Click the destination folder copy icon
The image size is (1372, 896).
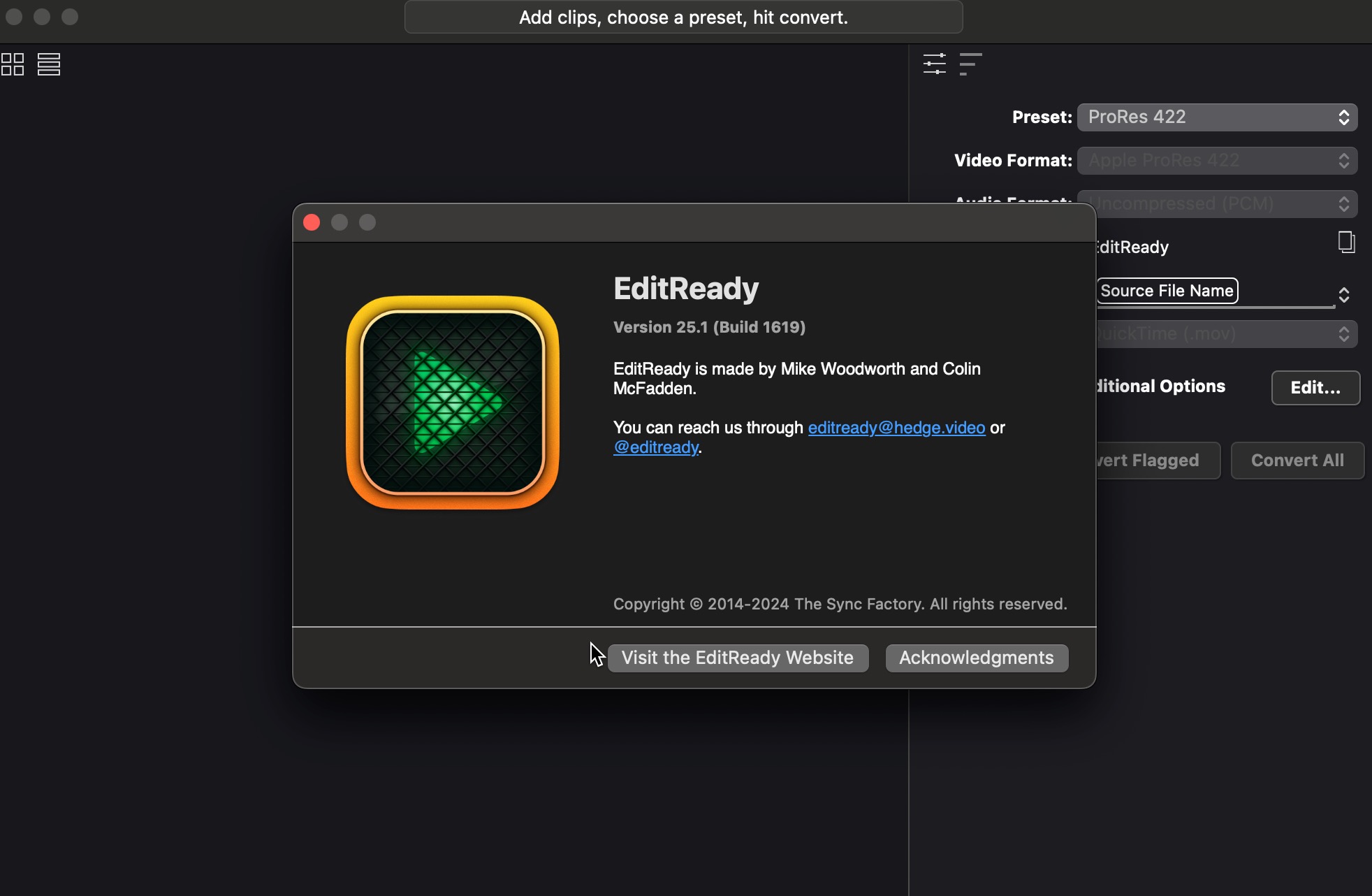tap(1346, 243)
